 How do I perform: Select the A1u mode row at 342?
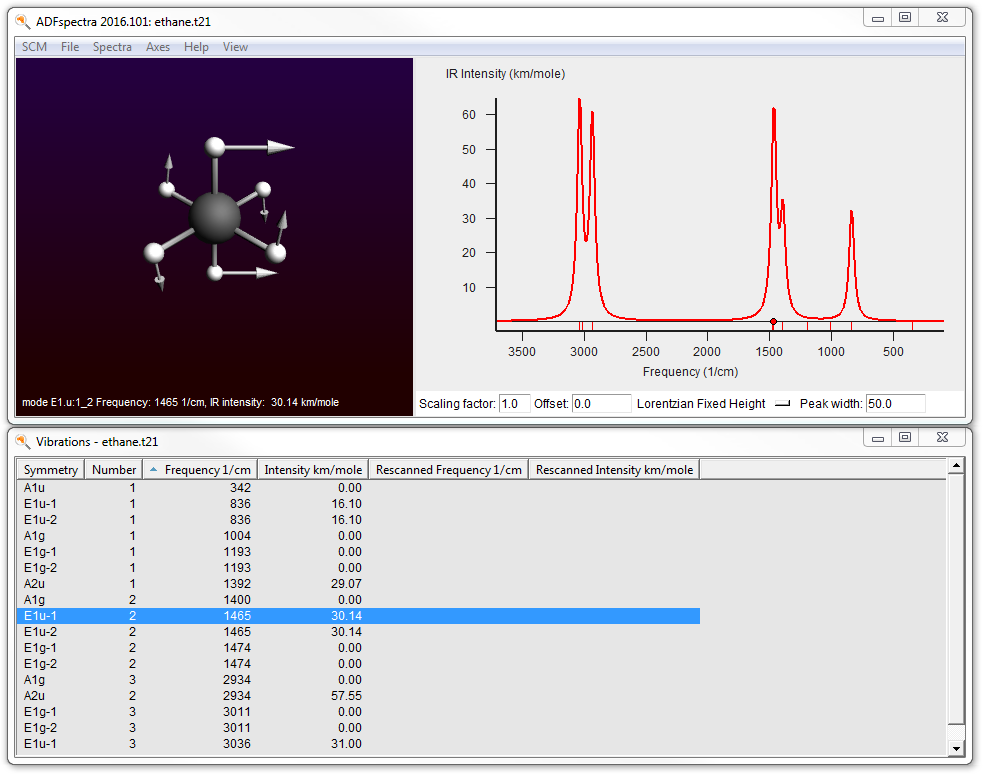(358, 488)
